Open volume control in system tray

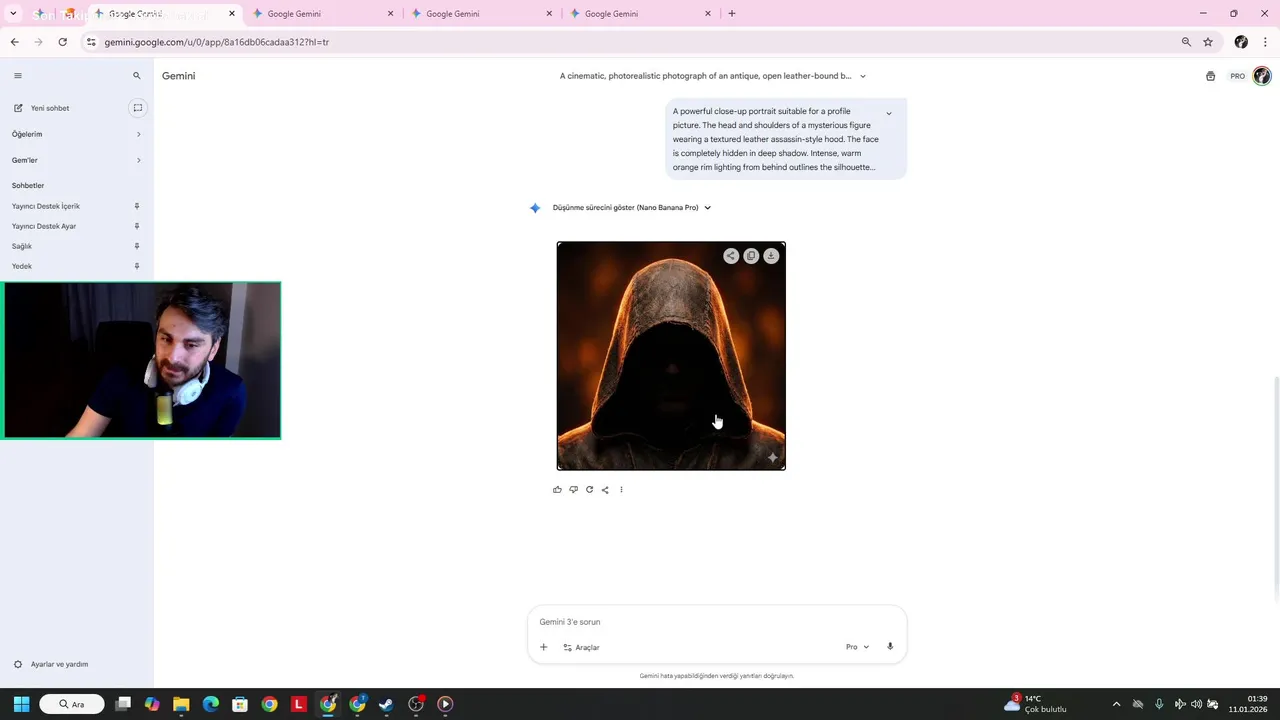1196,704
